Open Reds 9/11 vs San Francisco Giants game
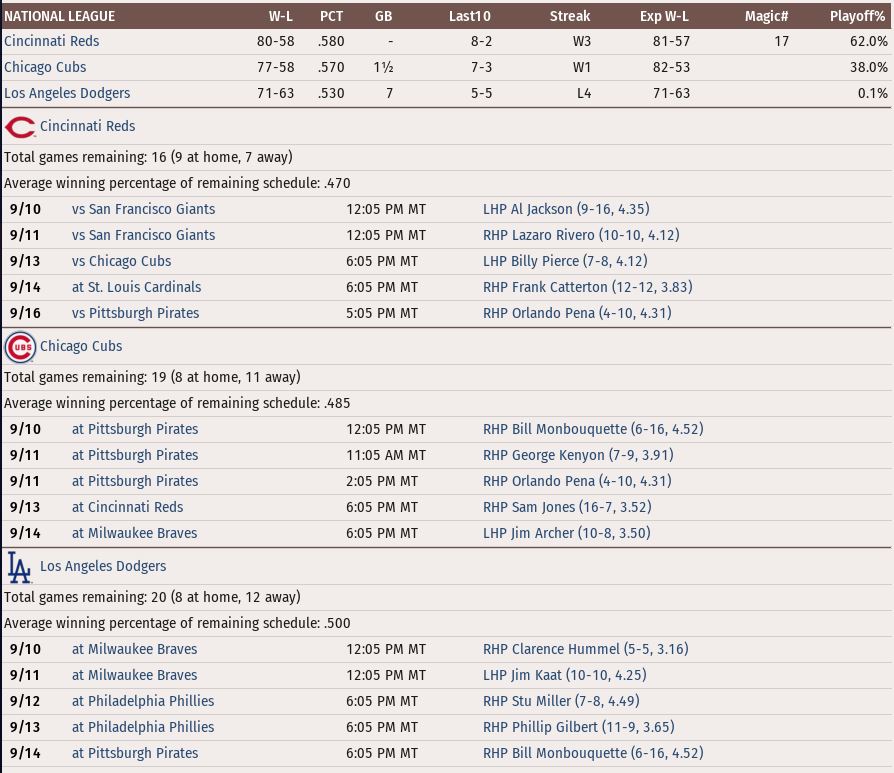This screenshot has height=773, width=894. [x=144, y=235]
